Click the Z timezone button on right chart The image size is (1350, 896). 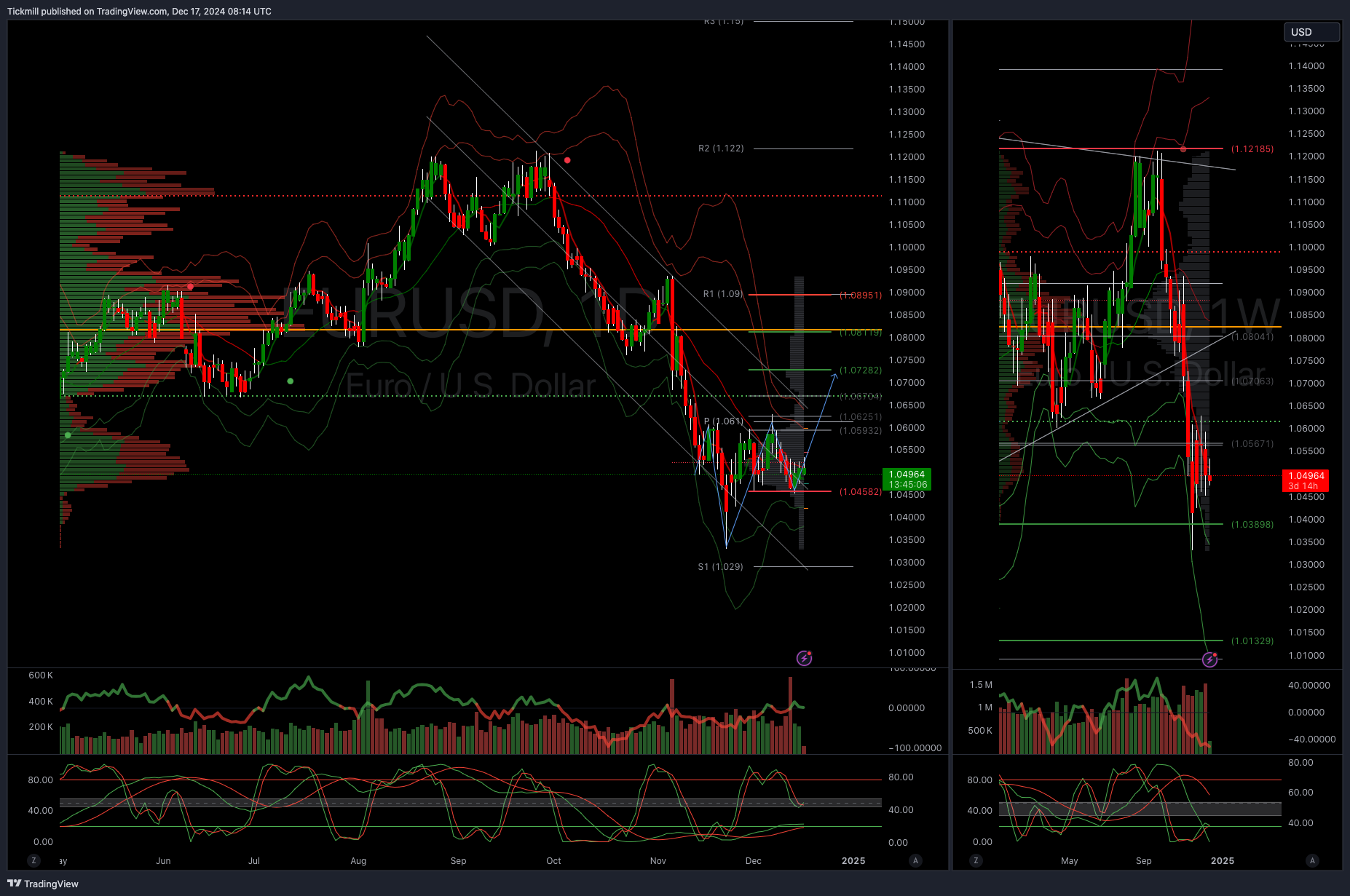pos(976,860)
